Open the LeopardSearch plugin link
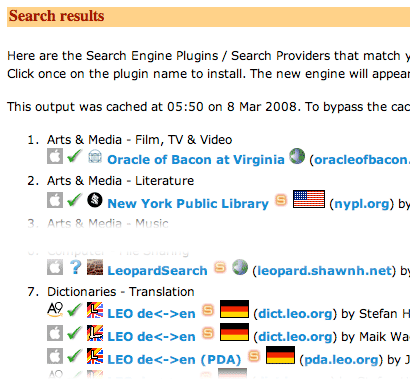 point(157,271)
